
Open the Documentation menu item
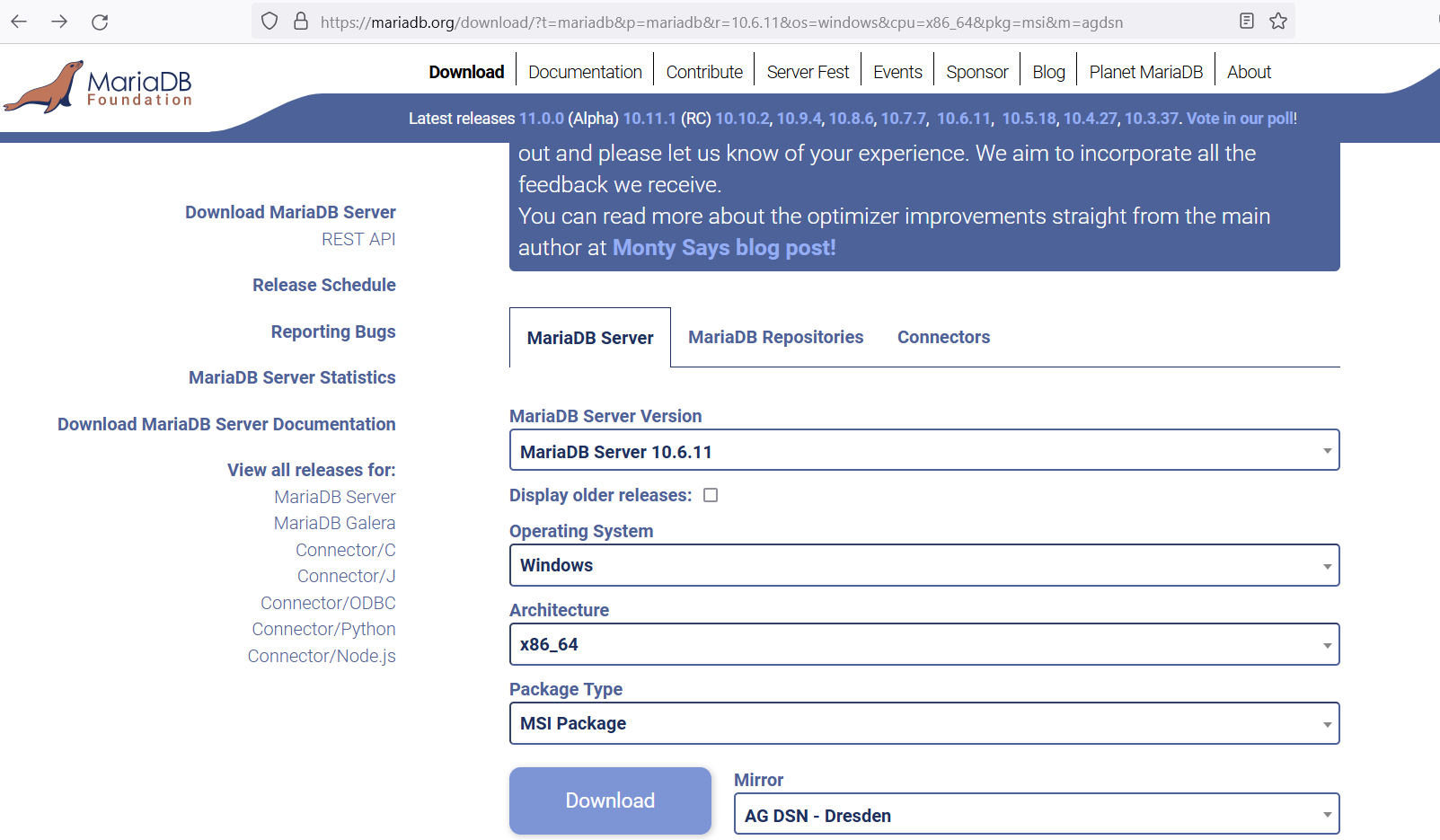pos(585,71)
